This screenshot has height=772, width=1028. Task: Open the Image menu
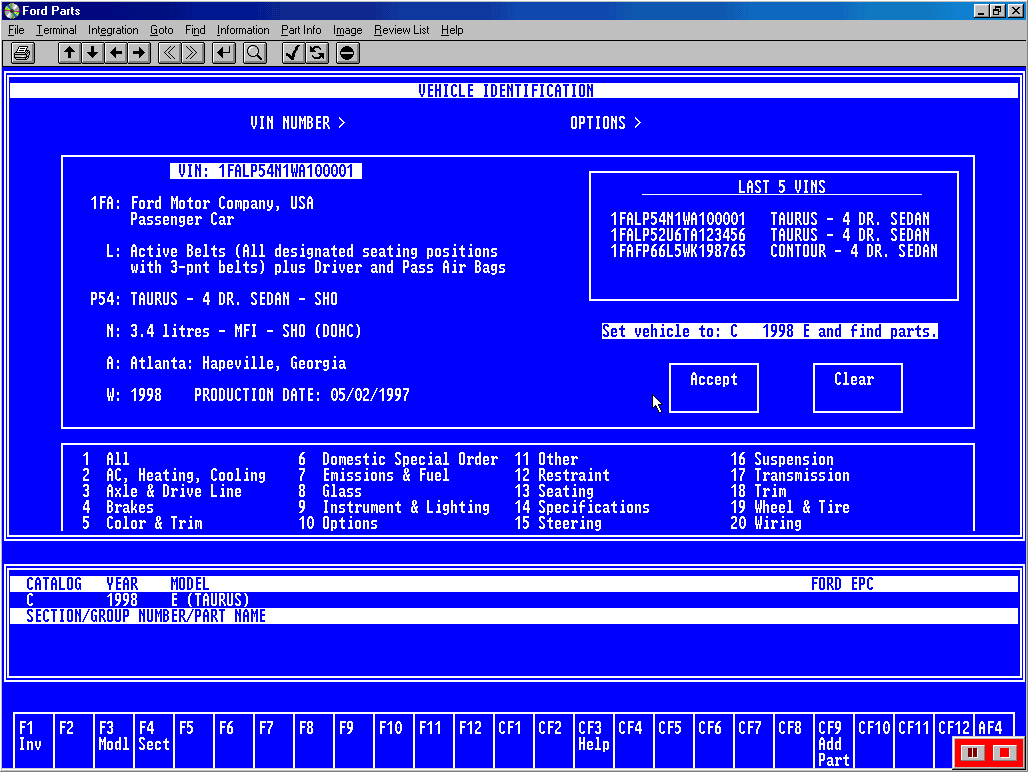[347, 30]
